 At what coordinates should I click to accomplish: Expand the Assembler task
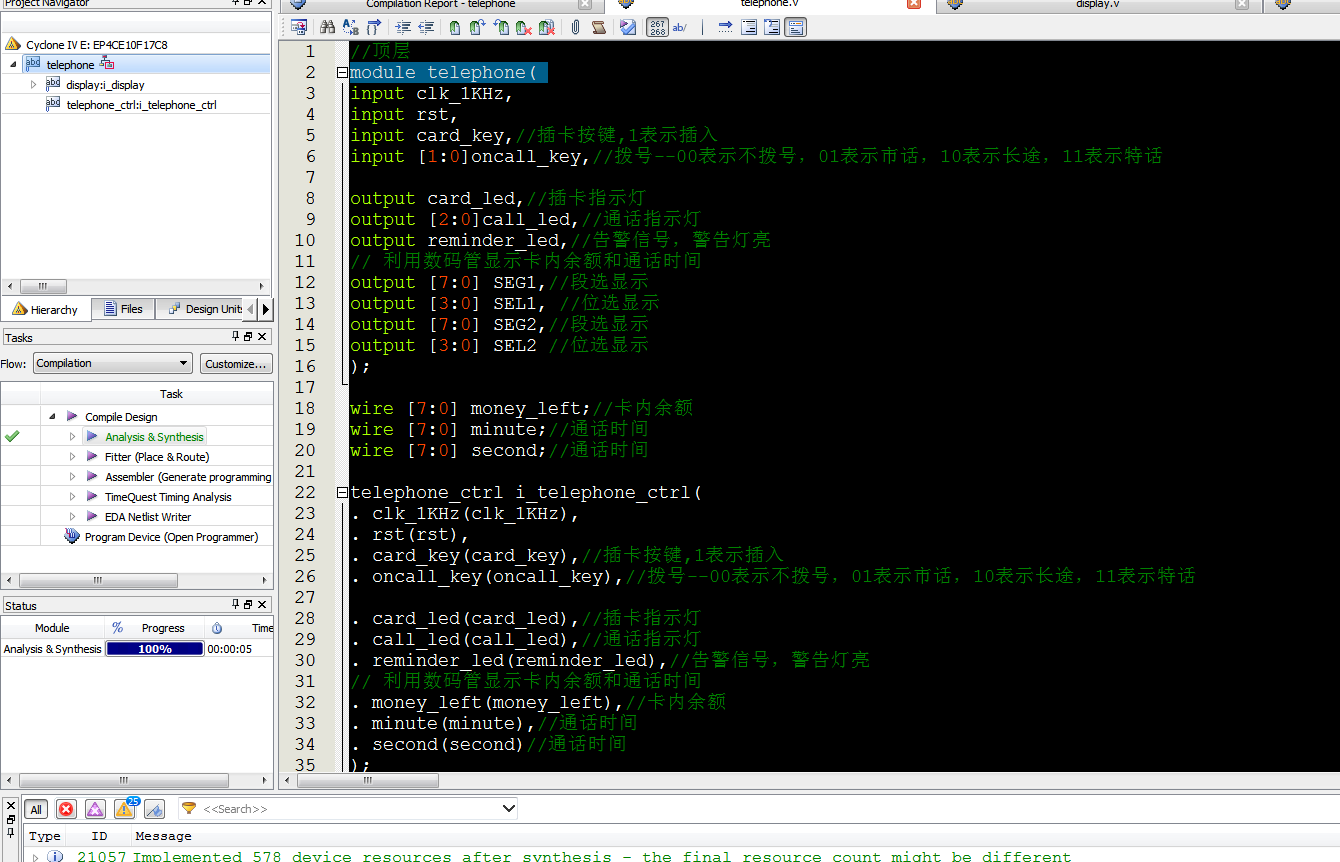pyautogui.click(x=72, y=476)
